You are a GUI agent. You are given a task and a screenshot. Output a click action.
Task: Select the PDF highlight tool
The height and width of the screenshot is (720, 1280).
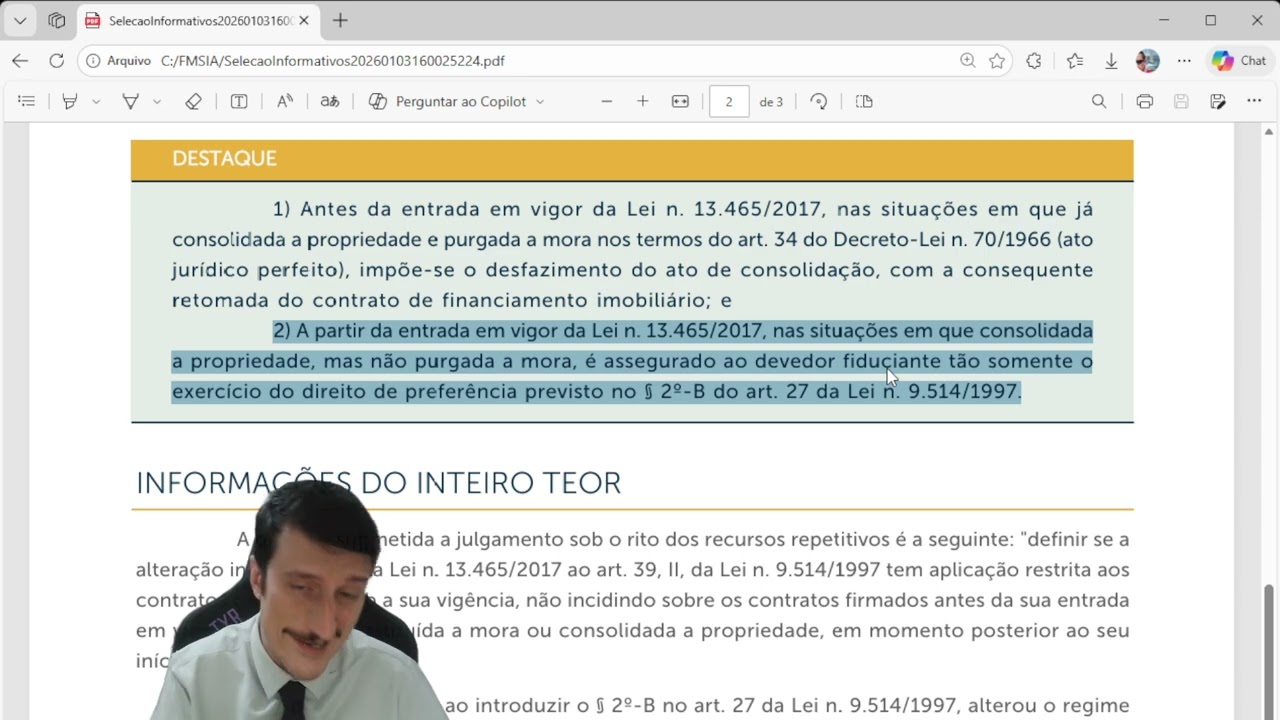pyautogui.click(x=70, y=101)
